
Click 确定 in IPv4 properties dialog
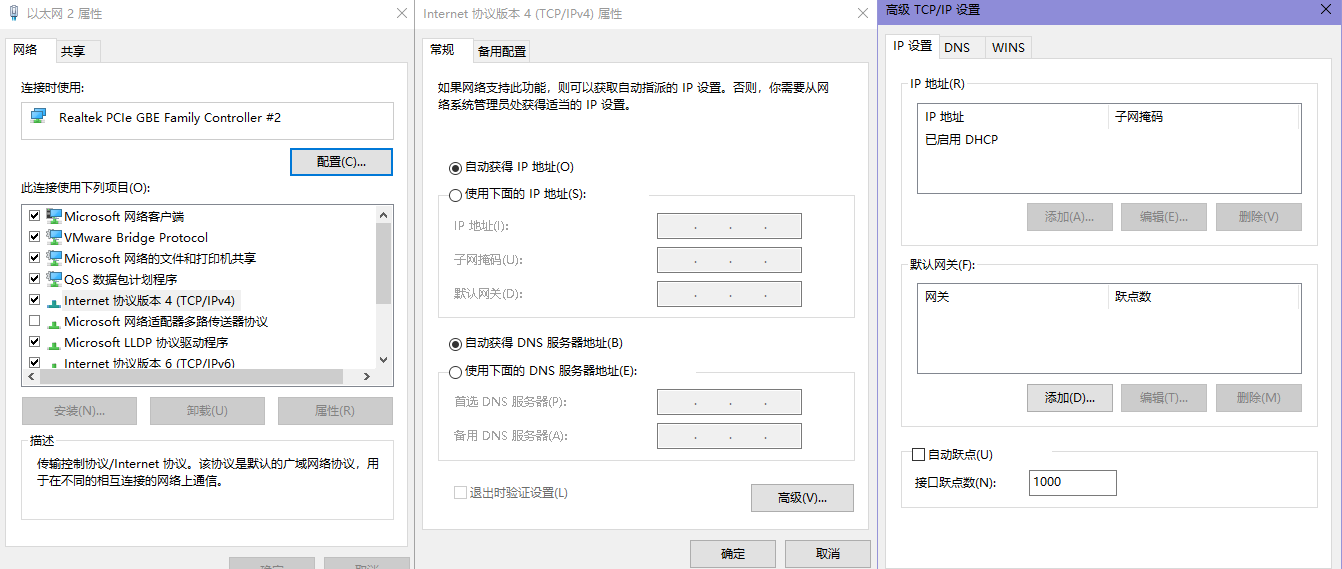733,554
